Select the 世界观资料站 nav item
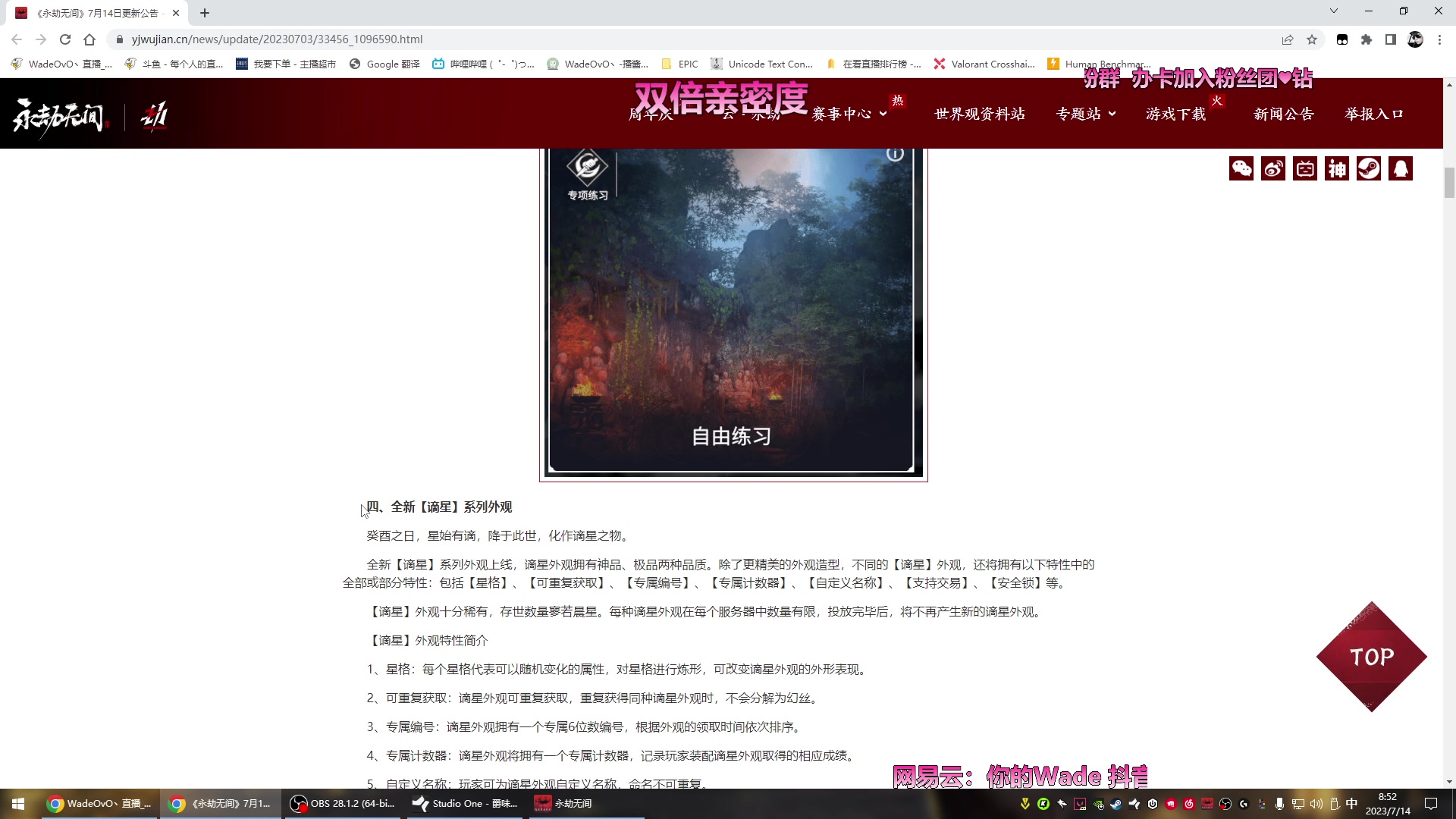1456x819 pixels. coord(980,114)
